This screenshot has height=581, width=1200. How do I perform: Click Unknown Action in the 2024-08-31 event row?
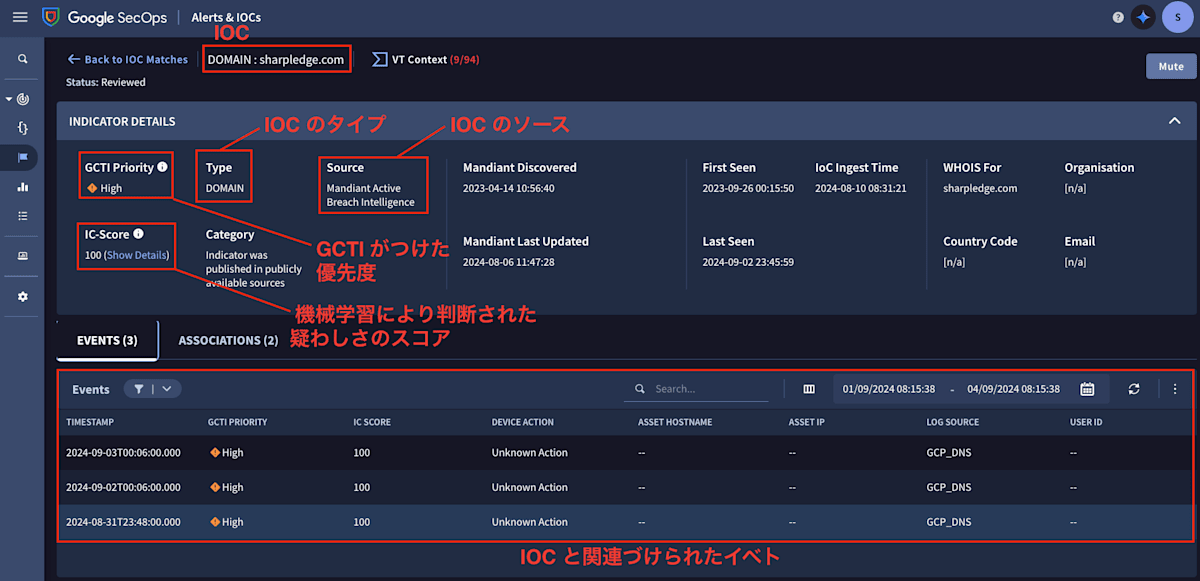[x=529, y=522]
